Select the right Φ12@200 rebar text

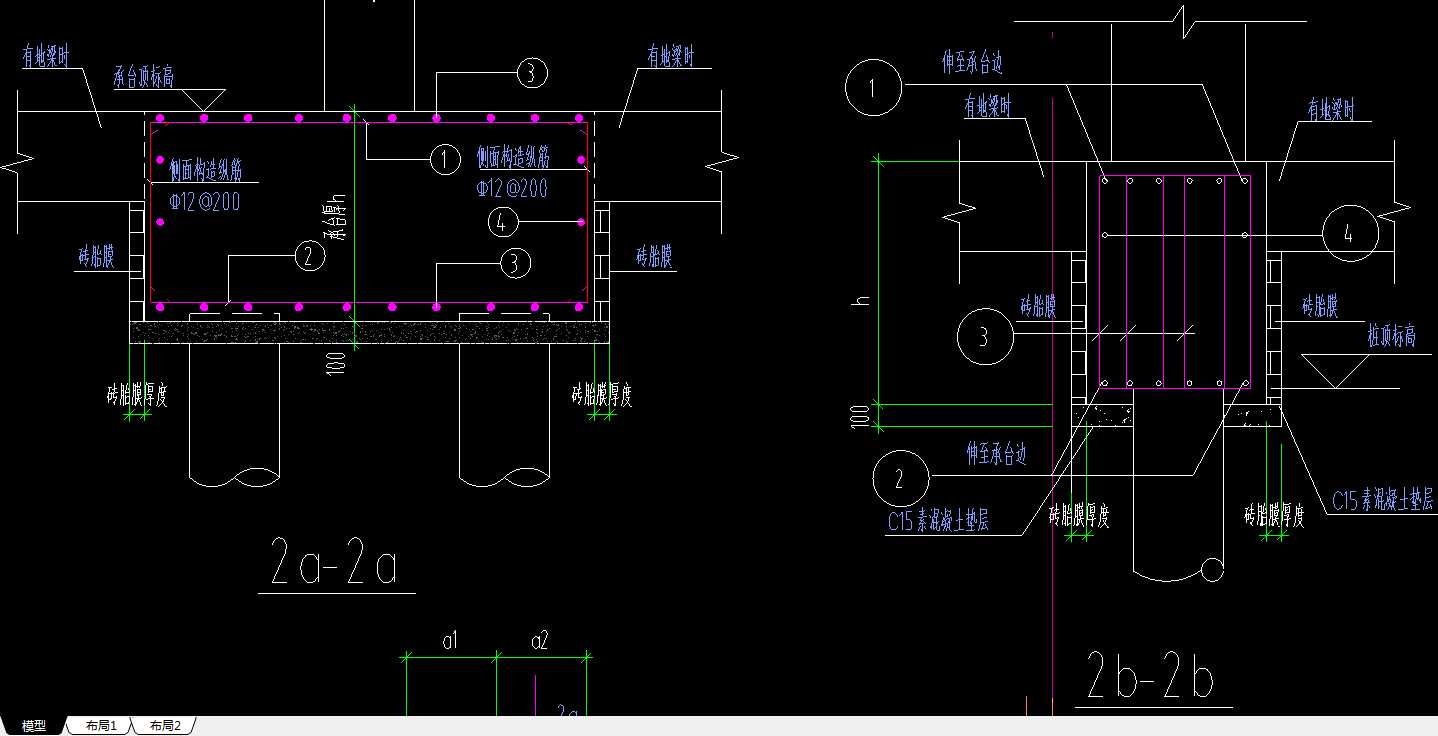tap(512, 188)
